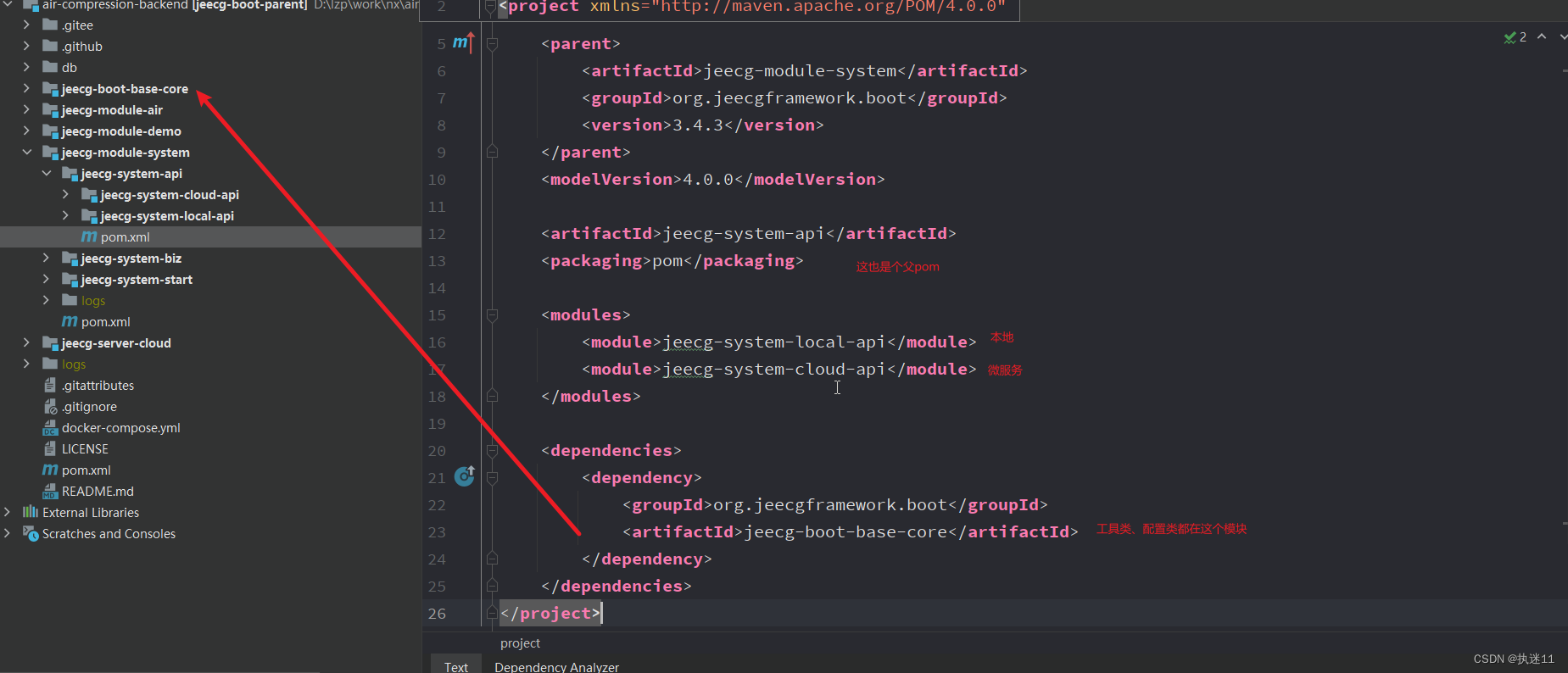Collapse jeecg-system-api folder
This screenshot has height=673, width=1568.
(x=46, y=173)
